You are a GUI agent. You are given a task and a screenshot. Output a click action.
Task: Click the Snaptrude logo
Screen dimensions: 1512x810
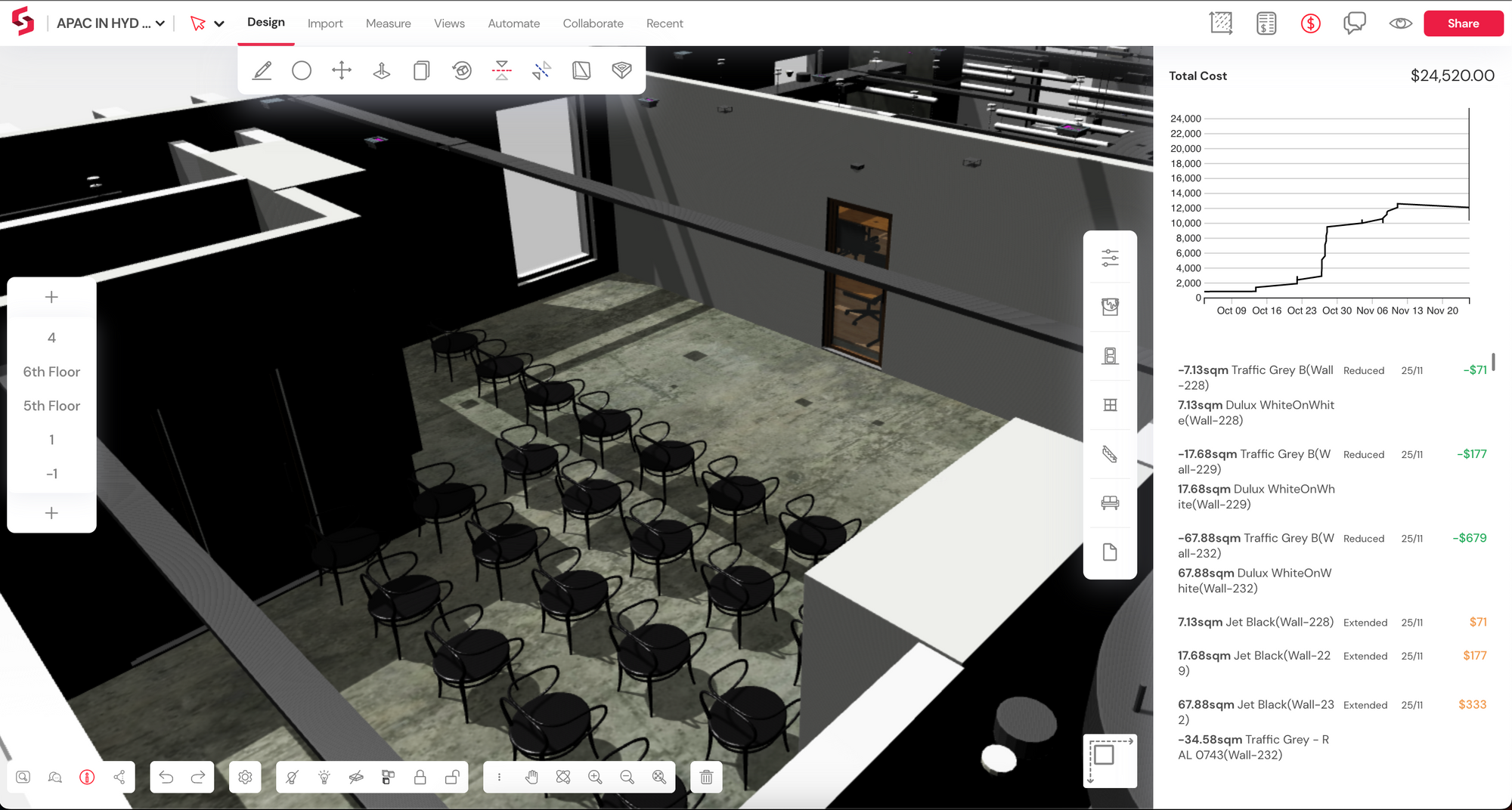[x=23, y=21]
